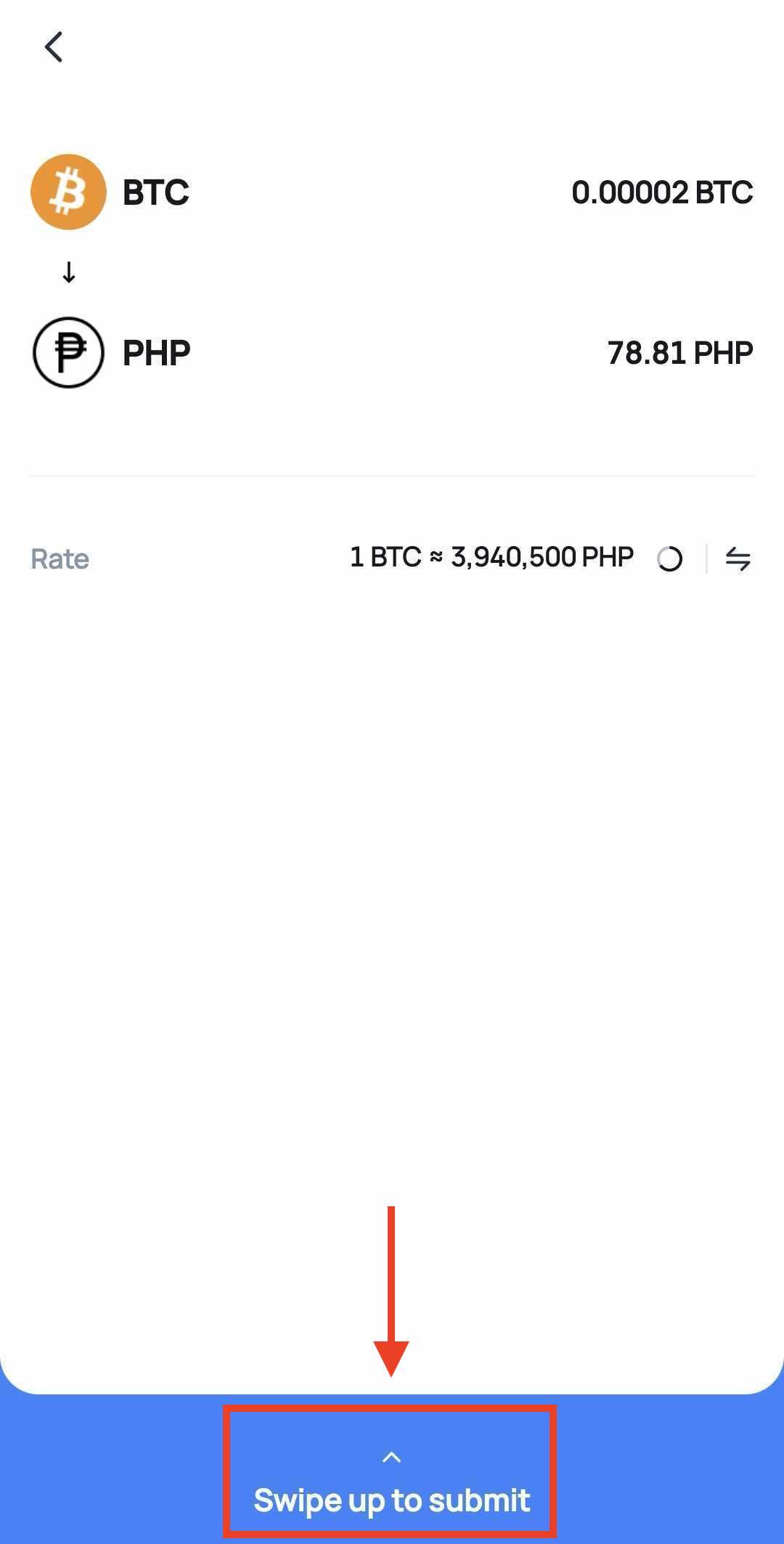The image size is (784, 1544).
Task: Tap the blue bar left of submit box
Action: tap(109, 1474)
